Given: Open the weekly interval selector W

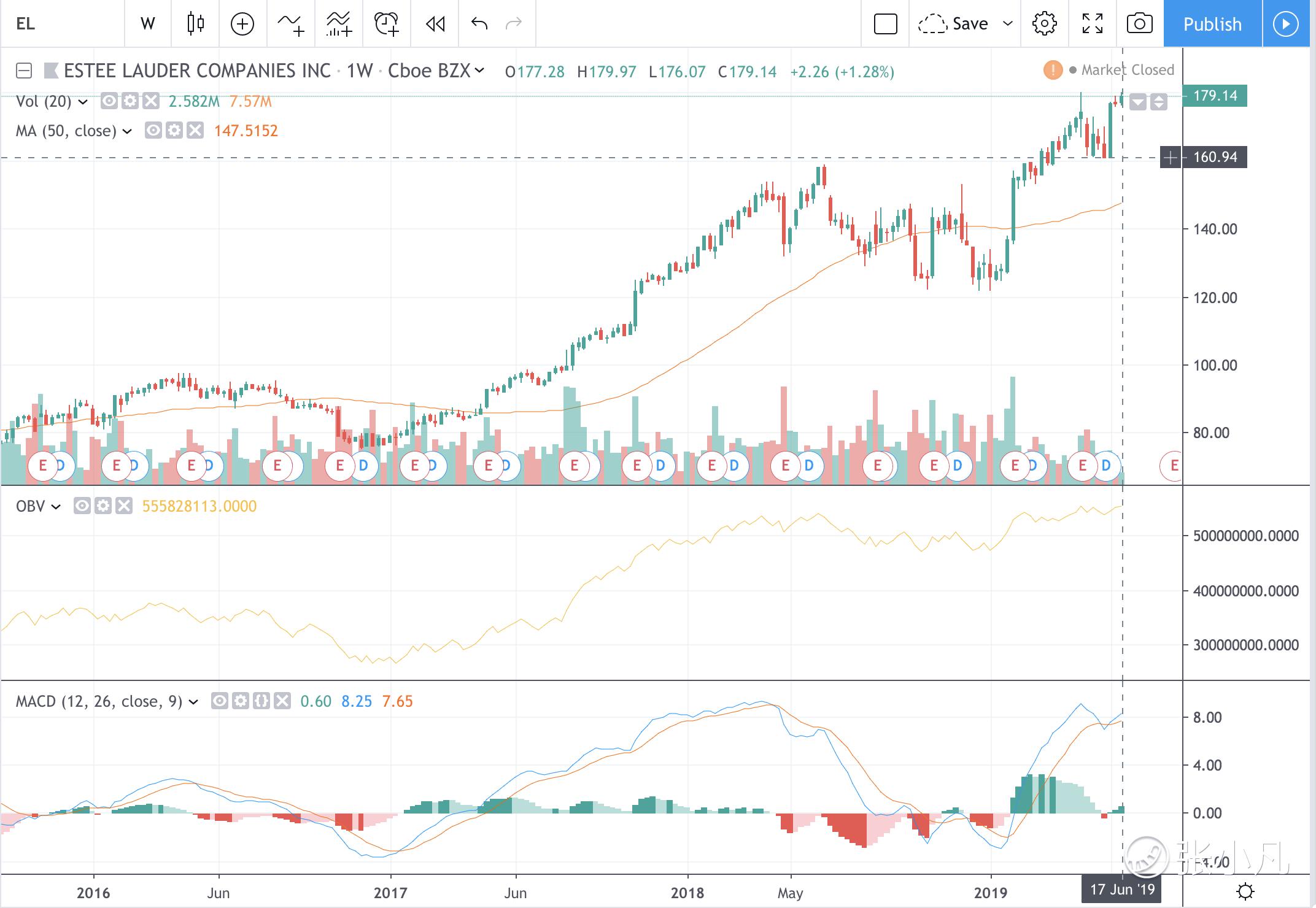Looking at the screenshot, I should pyautogui.click(x=148, y=24).
